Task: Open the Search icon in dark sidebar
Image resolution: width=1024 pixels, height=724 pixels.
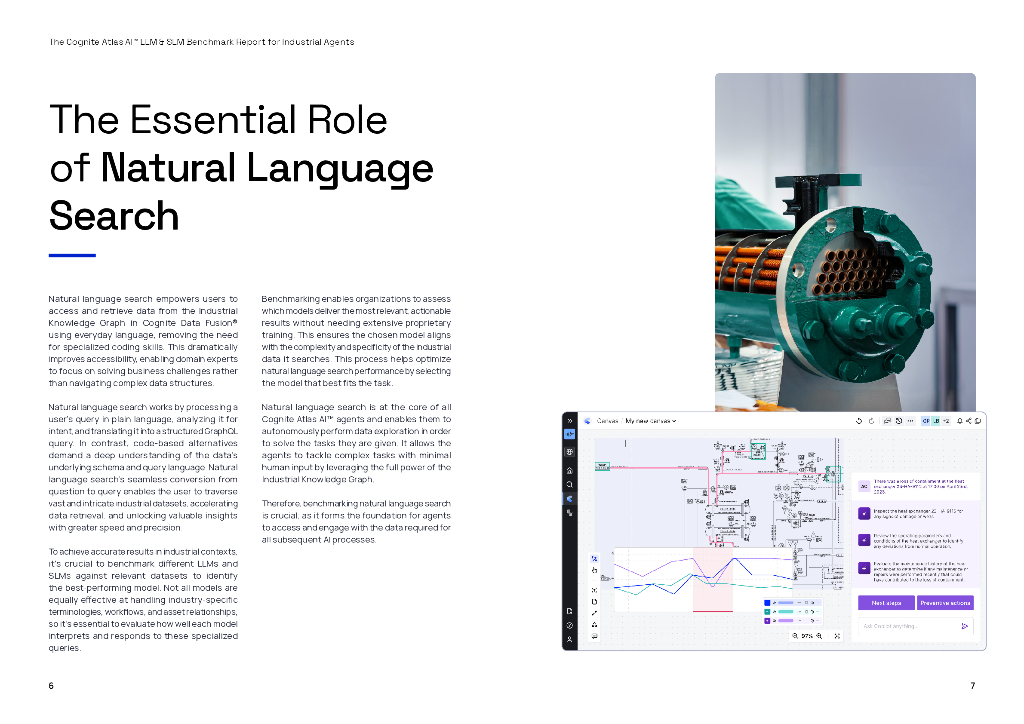Action: [569, 484]
